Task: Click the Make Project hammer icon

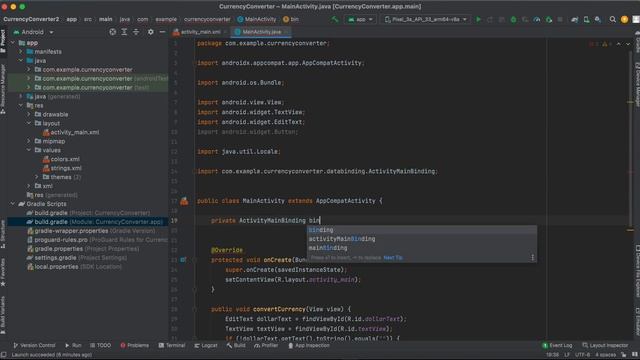Action: (x=335, y=19)
